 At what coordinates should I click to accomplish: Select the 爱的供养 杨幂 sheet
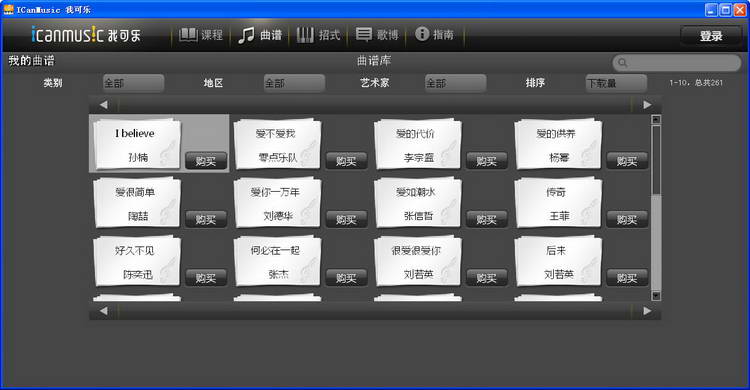558,144
